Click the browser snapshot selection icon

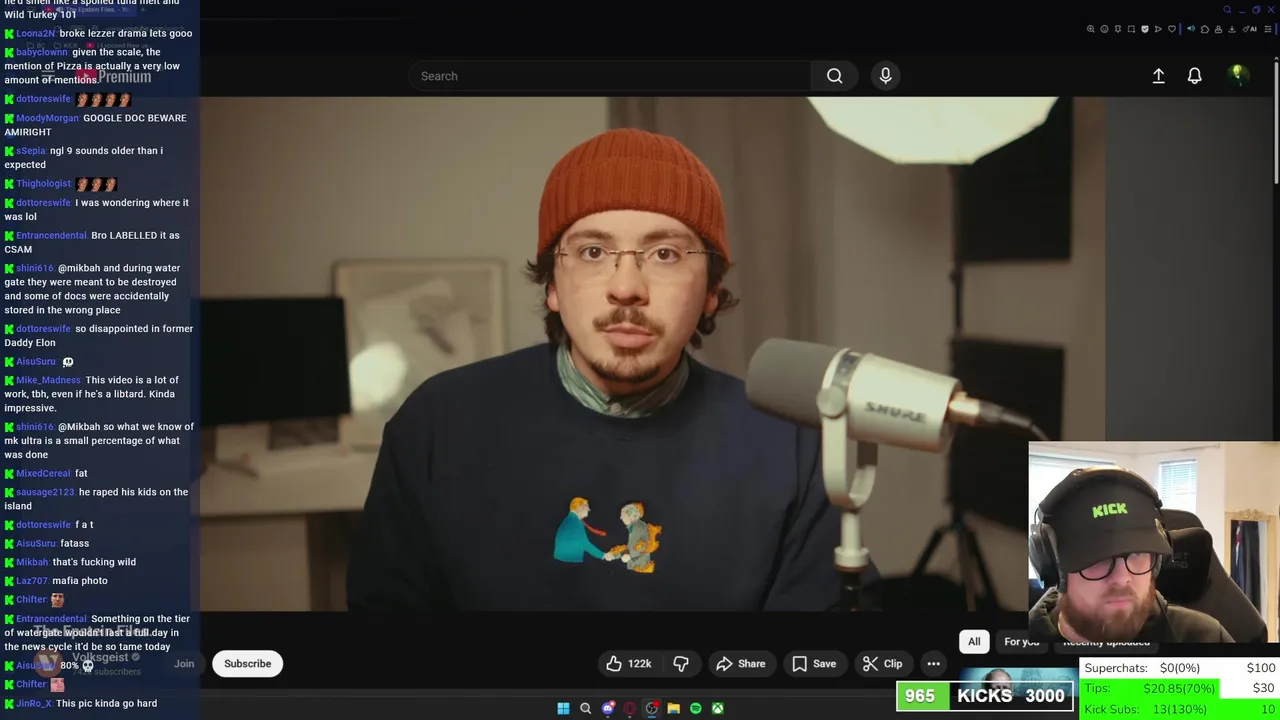1131,29
